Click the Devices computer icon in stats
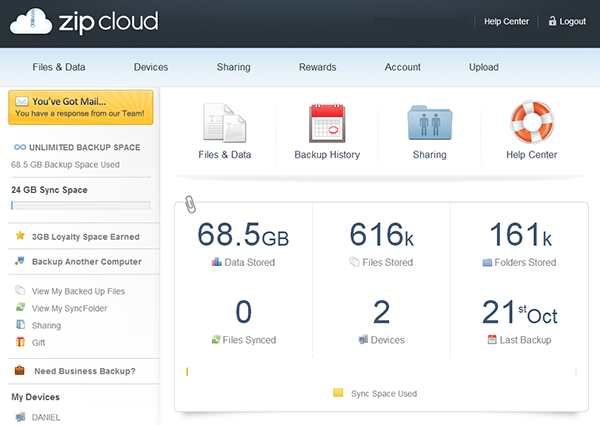Viewport: 600px width, 425px height. pos(363,339)
